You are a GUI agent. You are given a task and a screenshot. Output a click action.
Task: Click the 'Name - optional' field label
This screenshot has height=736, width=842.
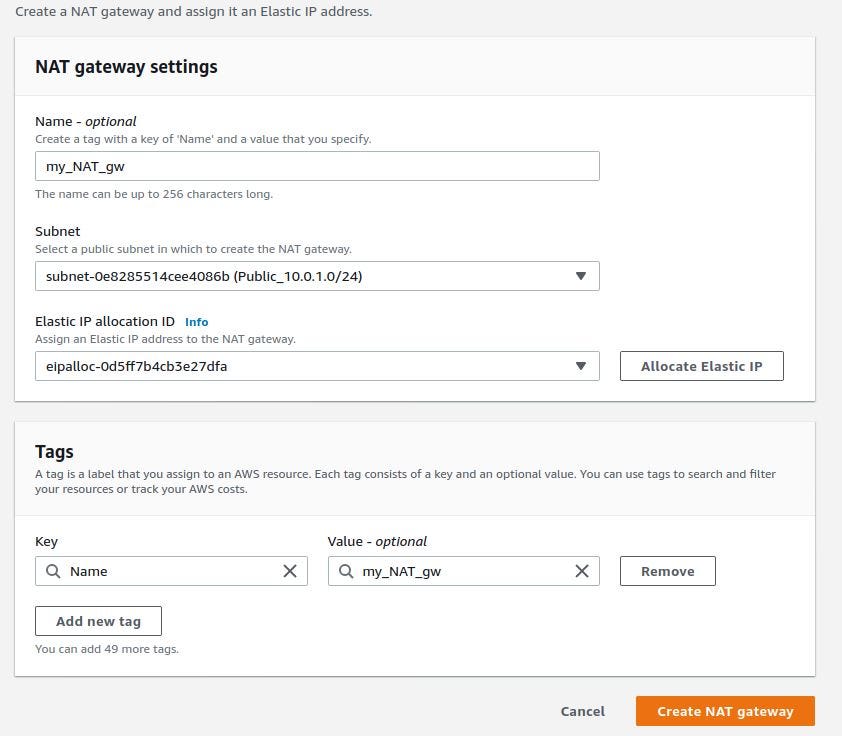coord(85,121)
